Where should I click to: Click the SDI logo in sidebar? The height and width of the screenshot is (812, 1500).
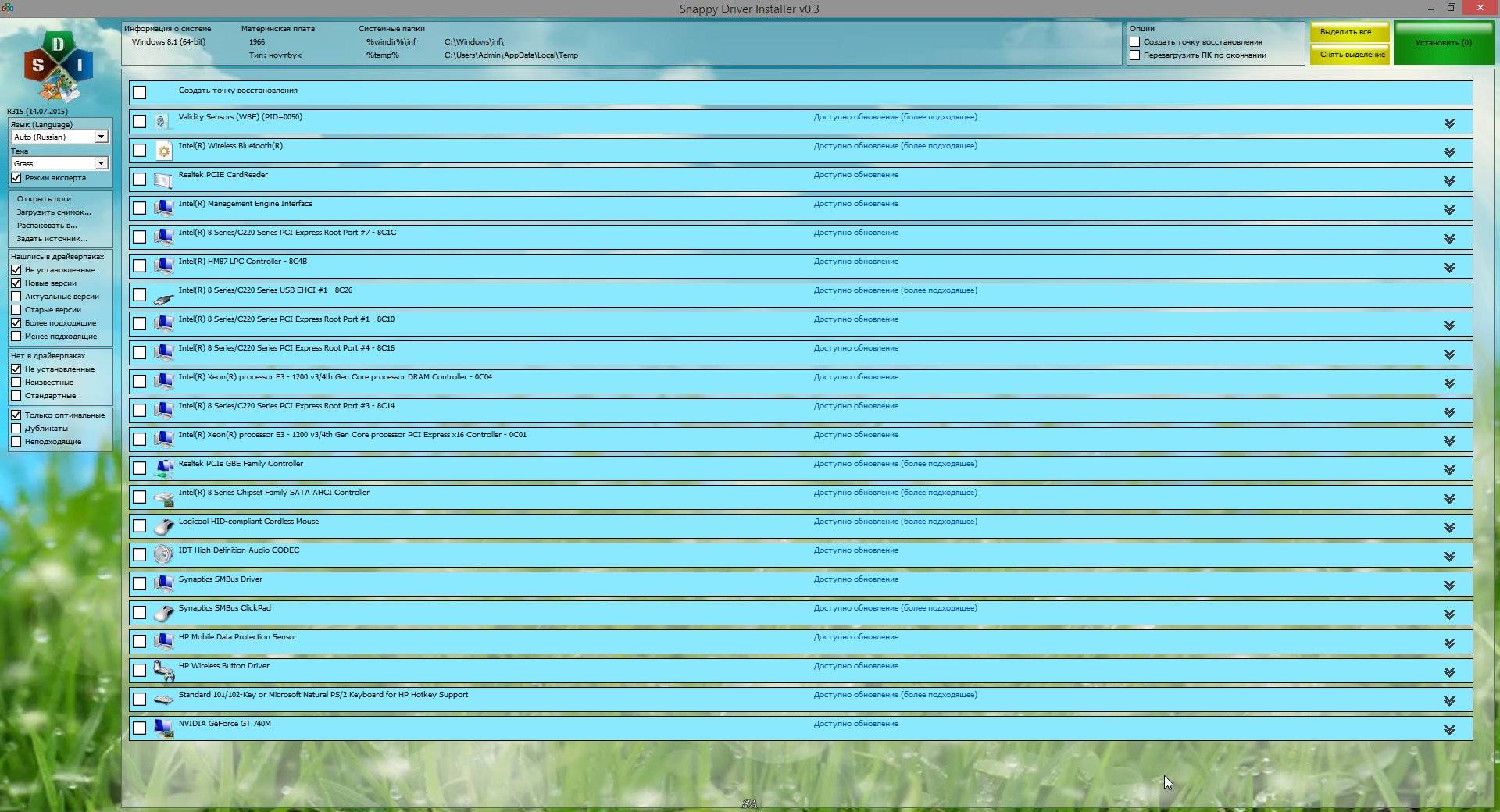point(58,67)
